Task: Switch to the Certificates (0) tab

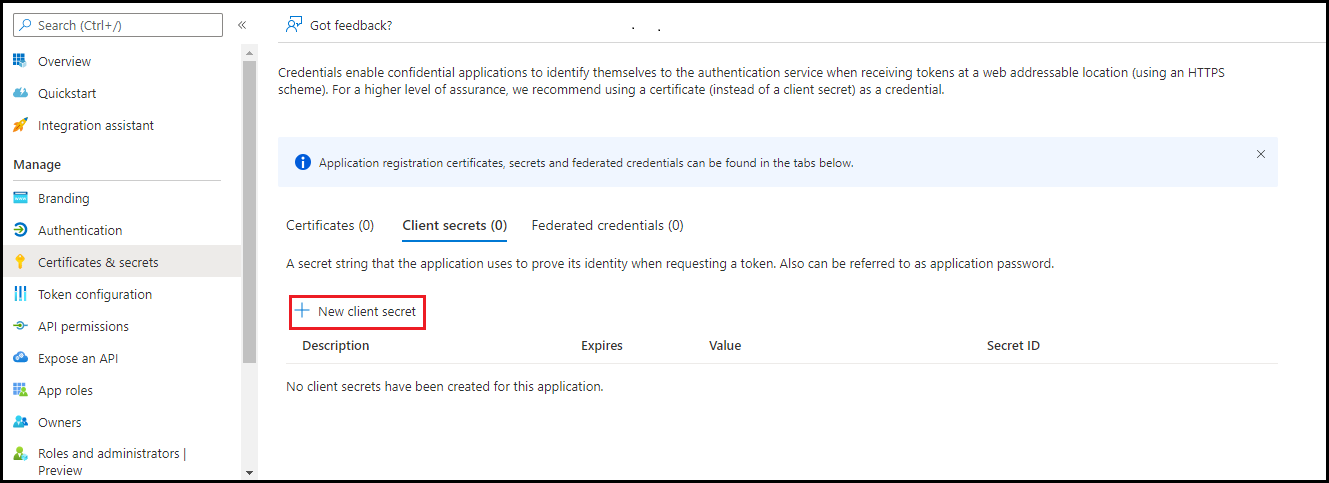Action: pos(330,225)
